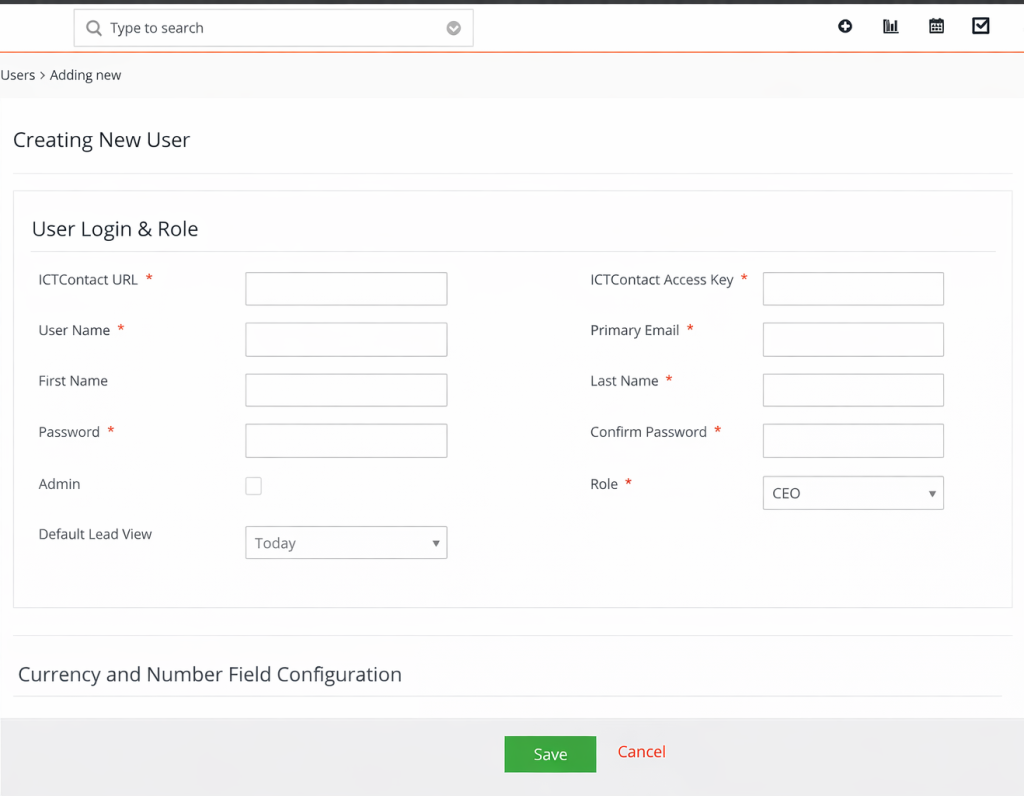The width and height of the screenshot is (1024, 796).
Task: Click the Primary Email input field
Action: [852, 339]
